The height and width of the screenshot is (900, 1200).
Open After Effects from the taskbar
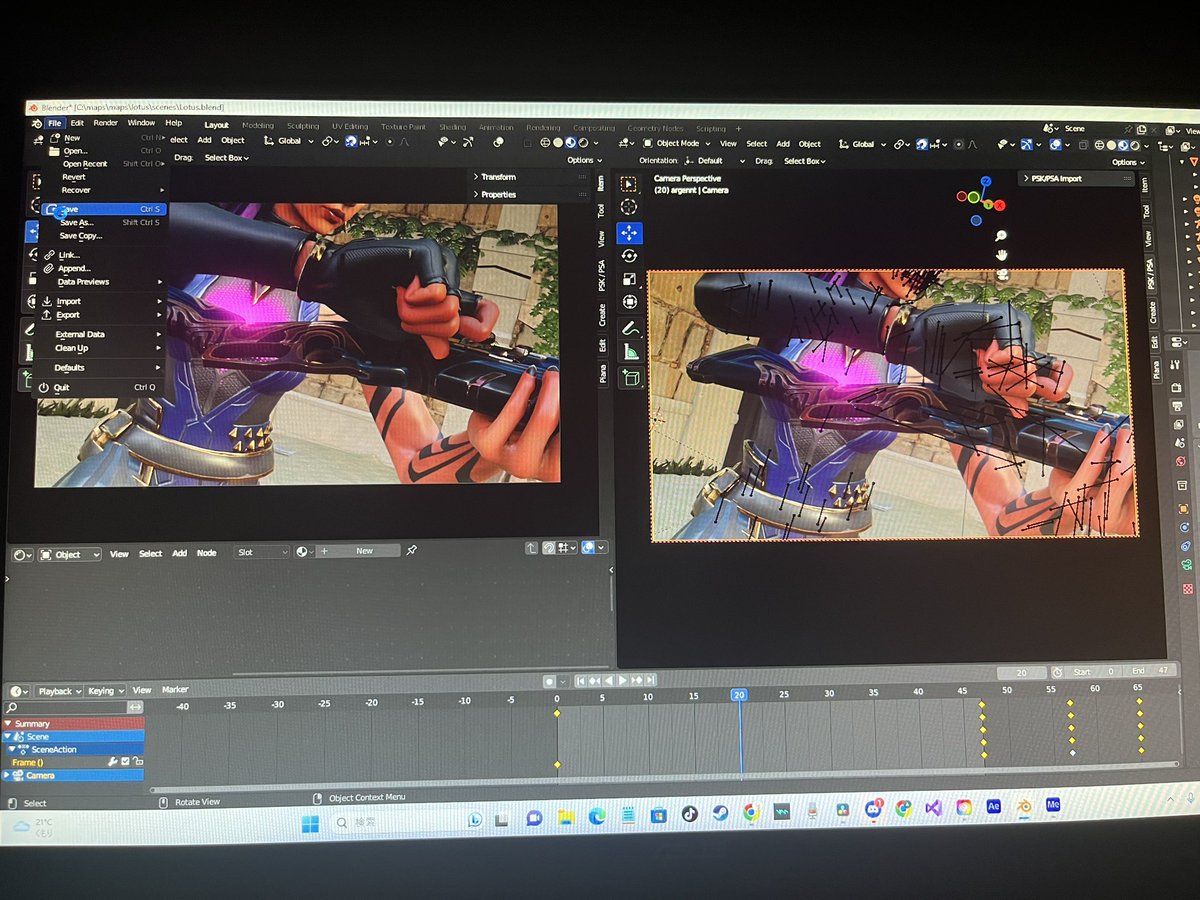994,806
